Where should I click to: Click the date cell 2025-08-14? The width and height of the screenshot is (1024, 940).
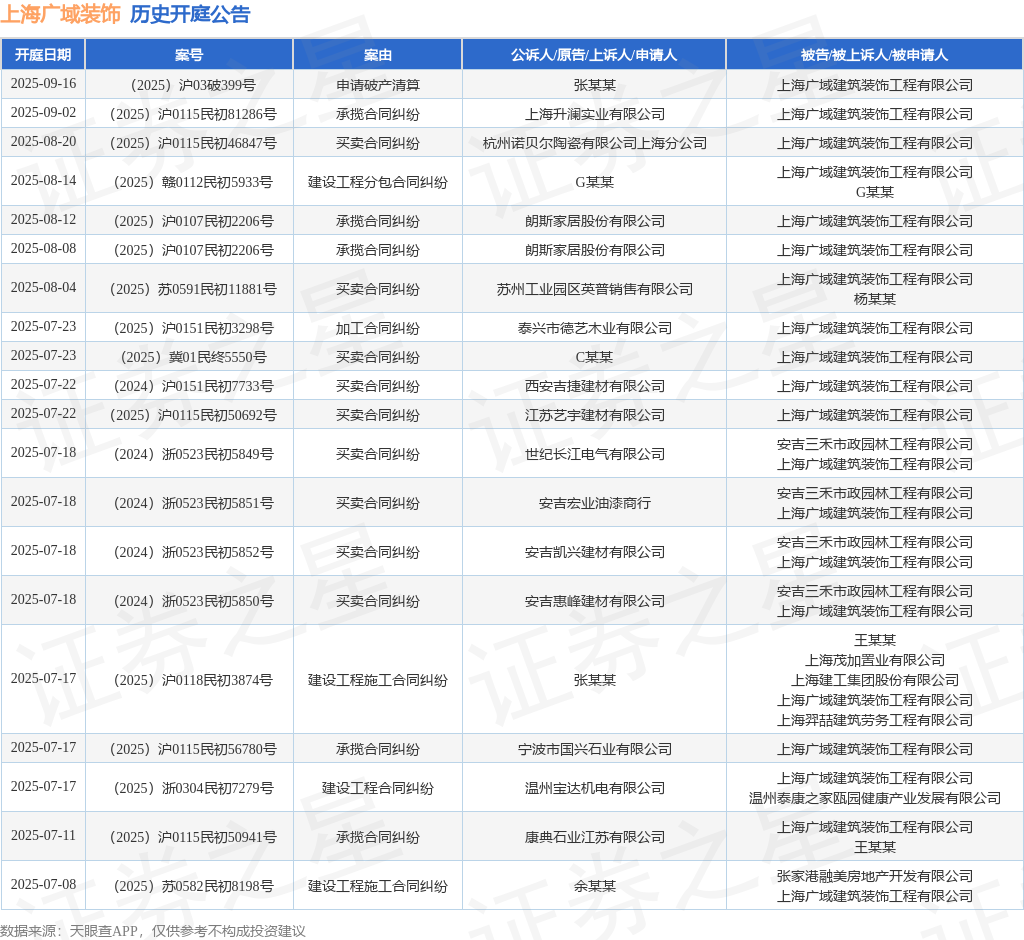click(43, 180)
